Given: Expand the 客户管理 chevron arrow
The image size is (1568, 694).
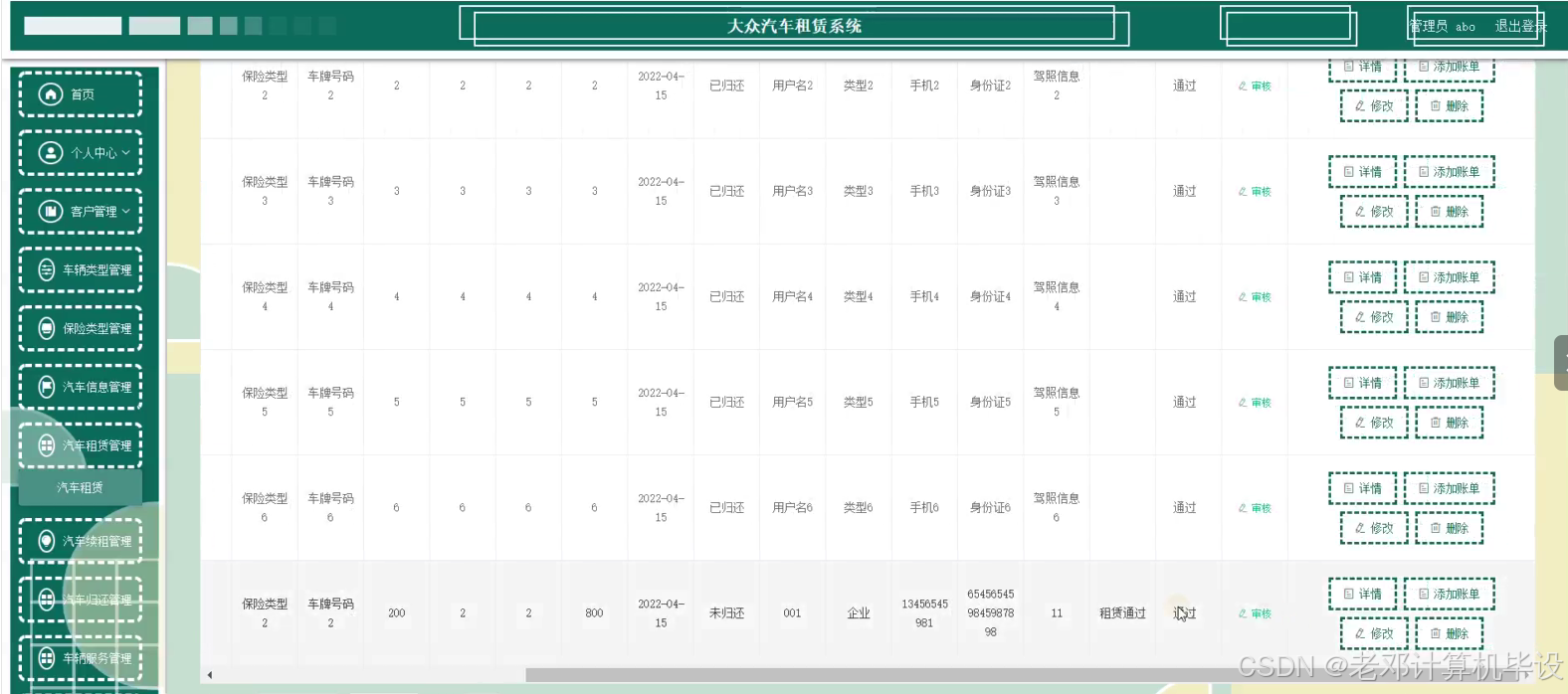Looking at the screenshot, I should (126, 212).
